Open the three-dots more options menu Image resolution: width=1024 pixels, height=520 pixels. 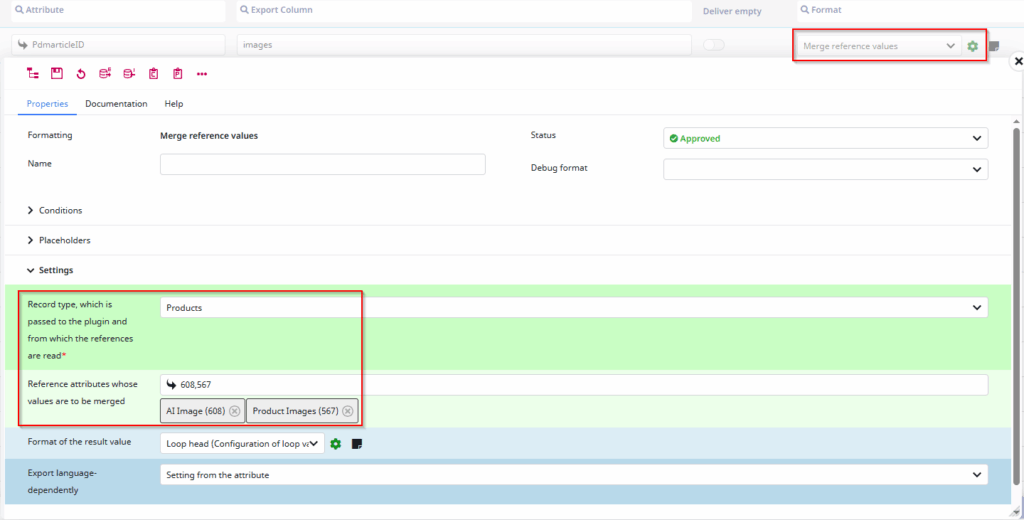point(202,74)
